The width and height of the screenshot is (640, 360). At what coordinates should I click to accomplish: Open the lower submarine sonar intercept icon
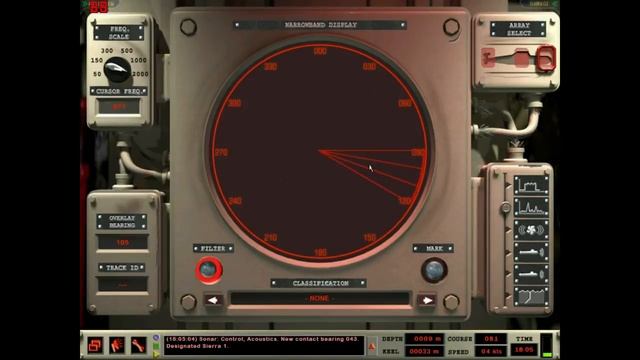point(531,274)
